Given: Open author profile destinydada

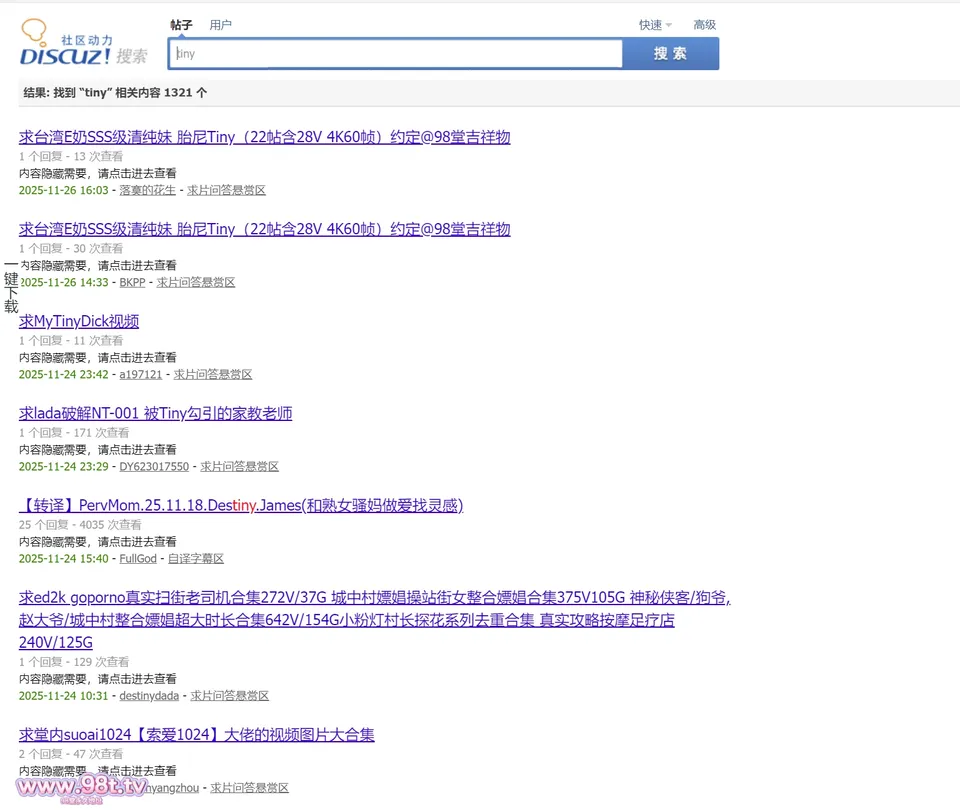Looking at the screenshot, I should click(x=149, y=696).
